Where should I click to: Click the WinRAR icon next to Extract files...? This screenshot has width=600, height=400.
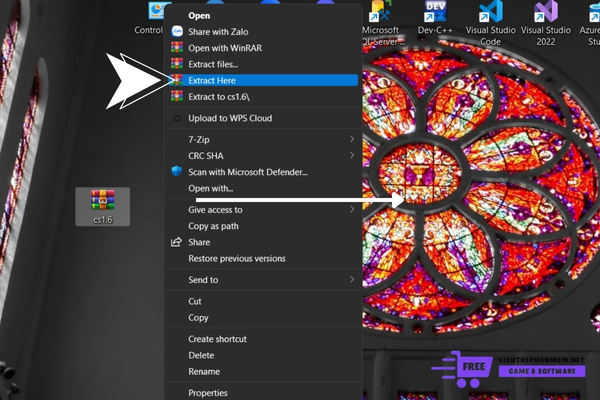[177, 64]
